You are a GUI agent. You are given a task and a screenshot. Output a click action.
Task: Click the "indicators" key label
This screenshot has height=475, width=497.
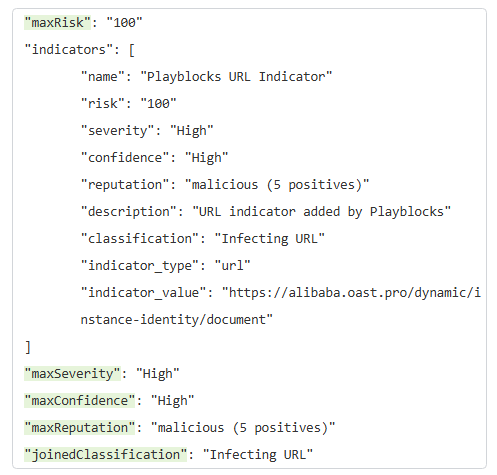[x=72, y=50]
